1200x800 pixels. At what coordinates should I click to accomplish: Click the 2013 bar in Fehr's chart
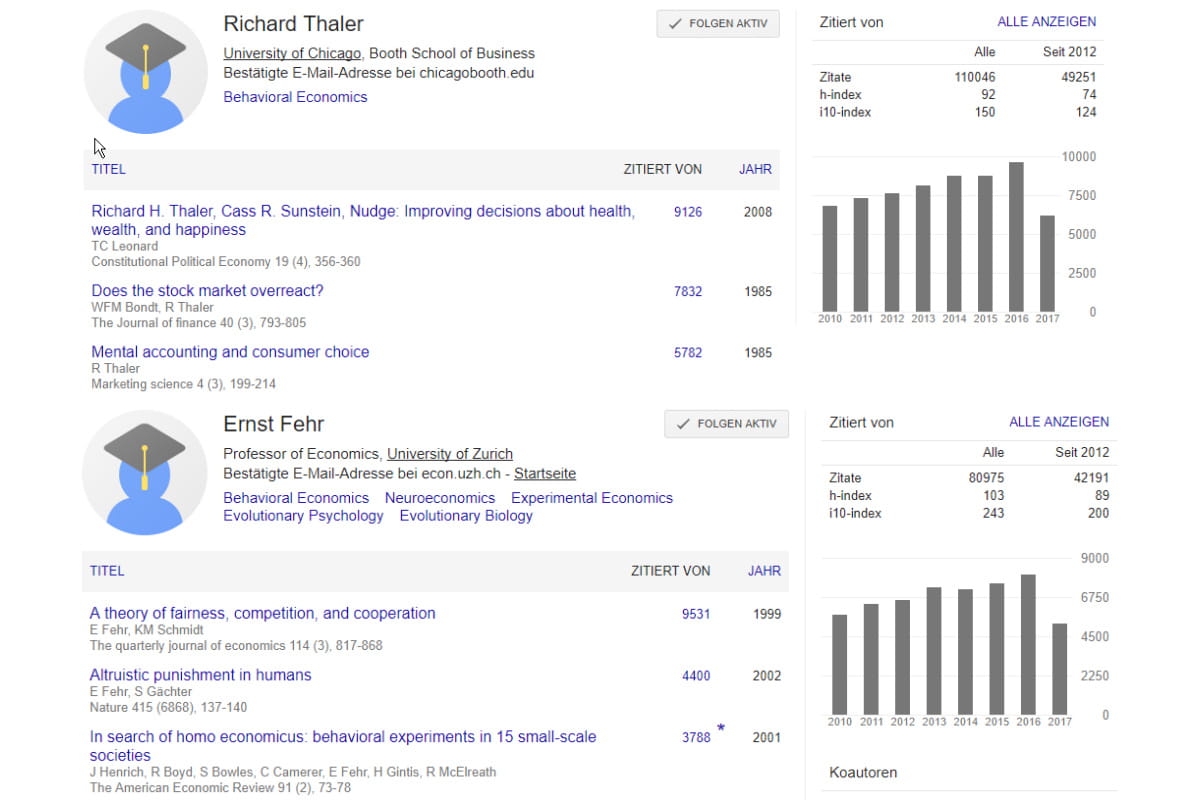click(934, 651)
